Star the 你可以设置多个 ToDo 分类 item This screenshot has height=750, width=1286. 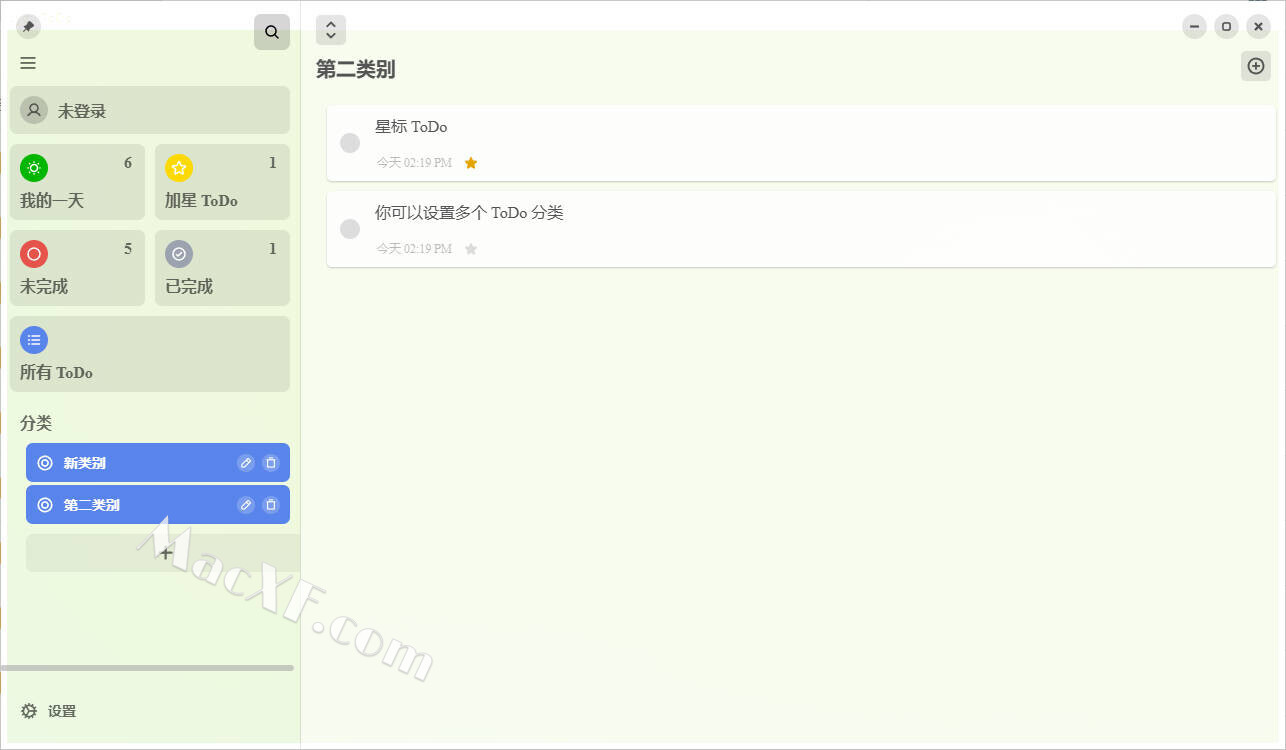[x=471, y=249]
